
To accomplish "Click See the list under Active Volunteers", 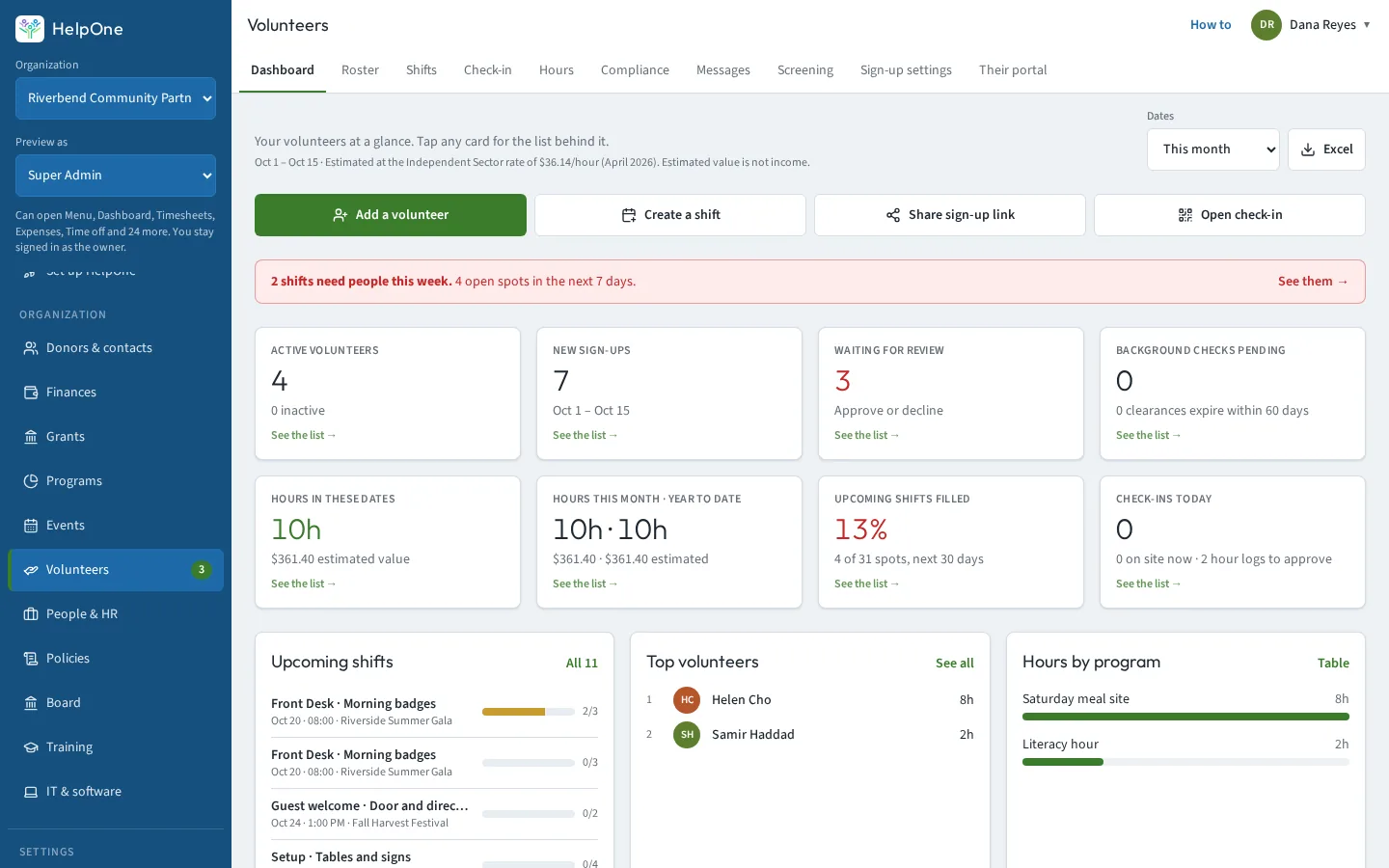I will pos(304,436).
